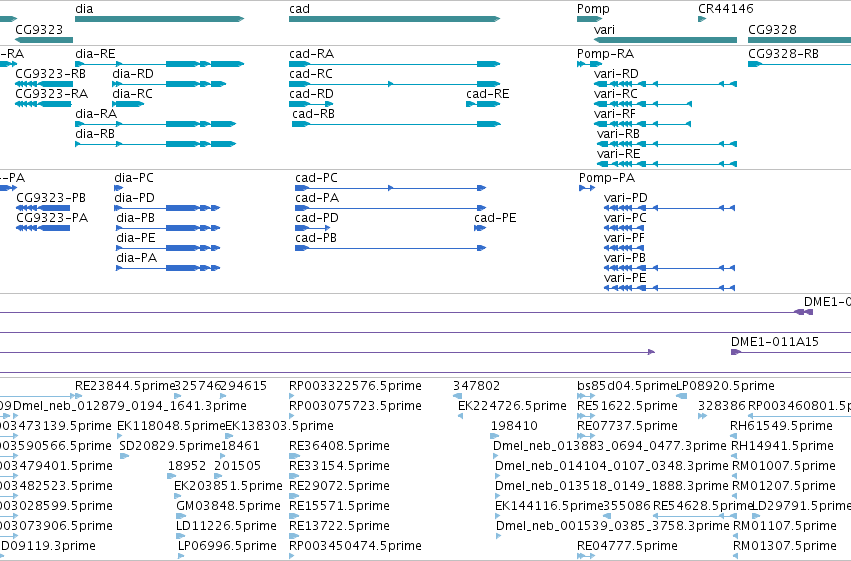Click the cad-PB protein label

tap(316, 238)
